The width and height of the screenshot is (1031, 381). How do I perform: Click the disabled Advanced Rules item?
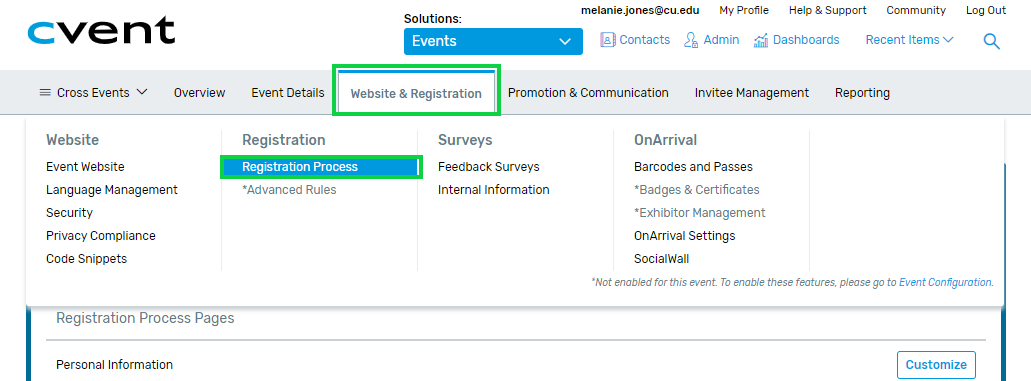(289, 190)
